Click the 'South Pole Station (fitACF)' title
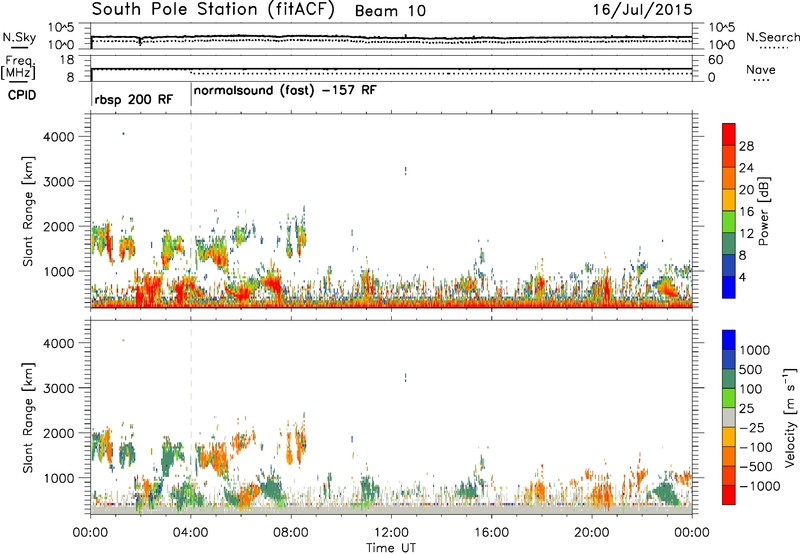This screenshot has width=800, height=554. click(x=213, y=10)
